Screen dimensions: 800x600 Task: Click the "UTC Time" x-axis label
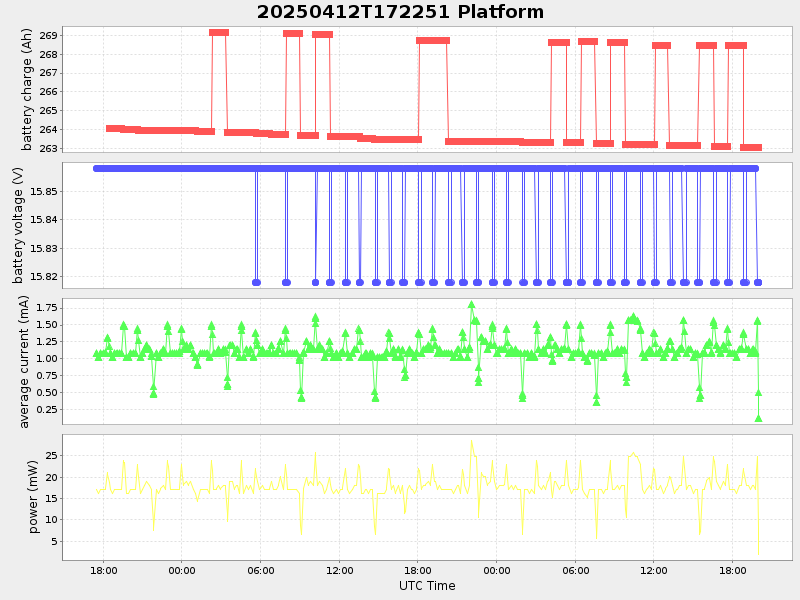(x=427, y=586)
